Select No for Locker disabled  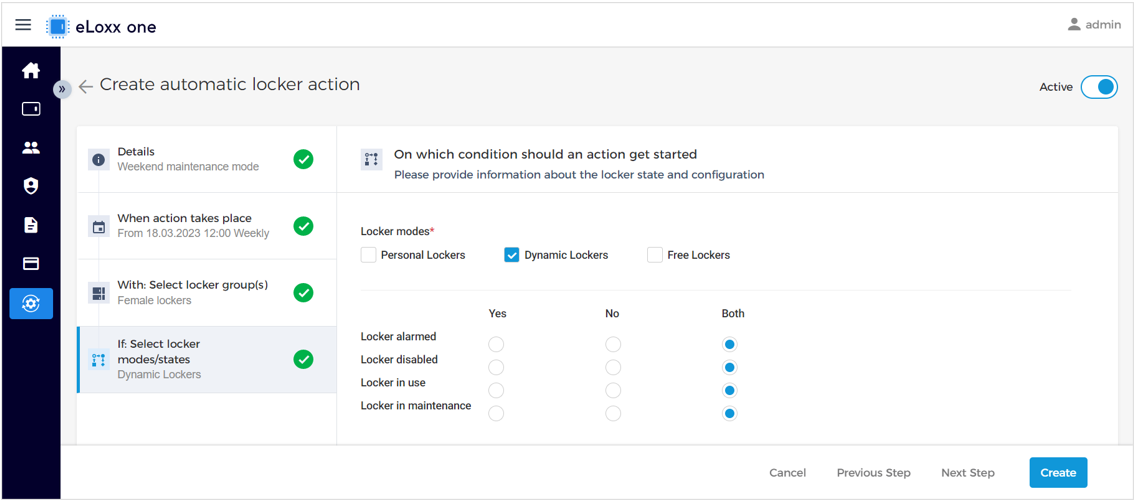pos(613,367)
